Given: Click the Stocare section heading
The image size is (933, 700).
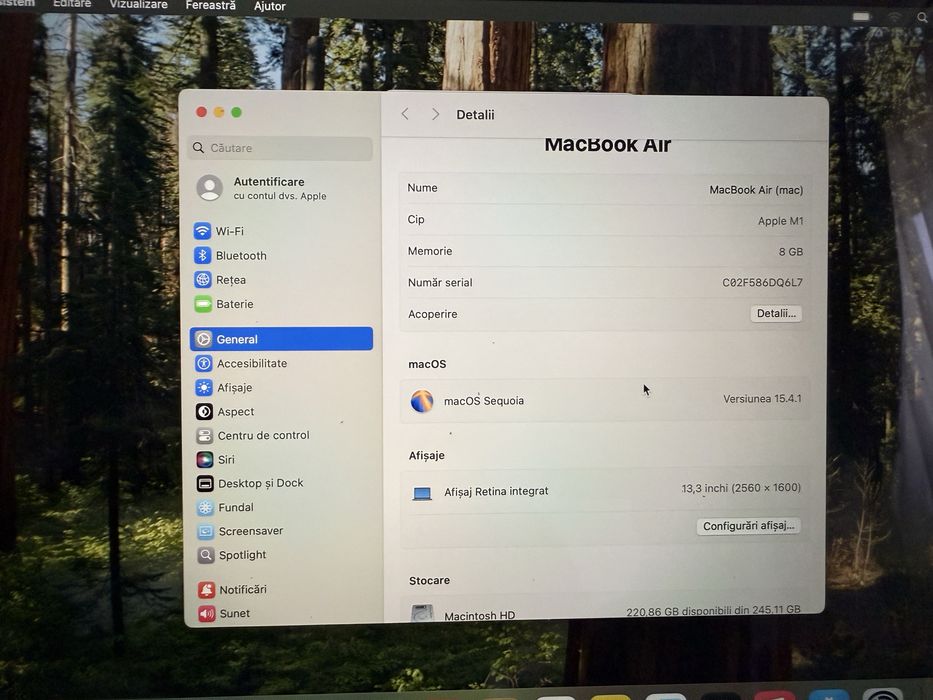Looking at the screenshot, I should point(429,580).
